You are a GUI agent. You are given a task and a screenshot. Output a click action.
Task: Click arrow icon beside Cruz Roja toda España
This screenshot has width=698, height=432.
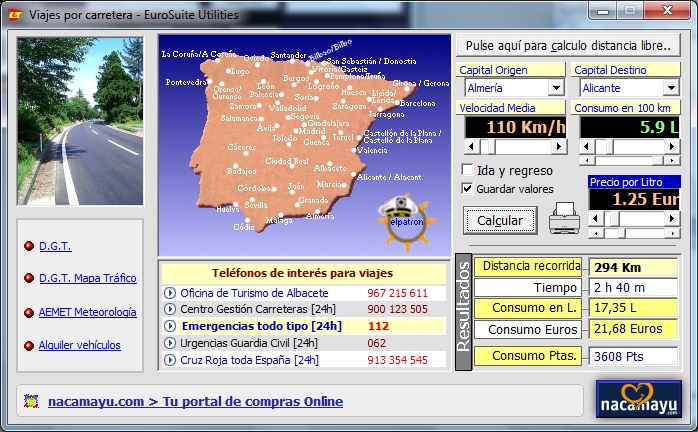coord(170,360)
